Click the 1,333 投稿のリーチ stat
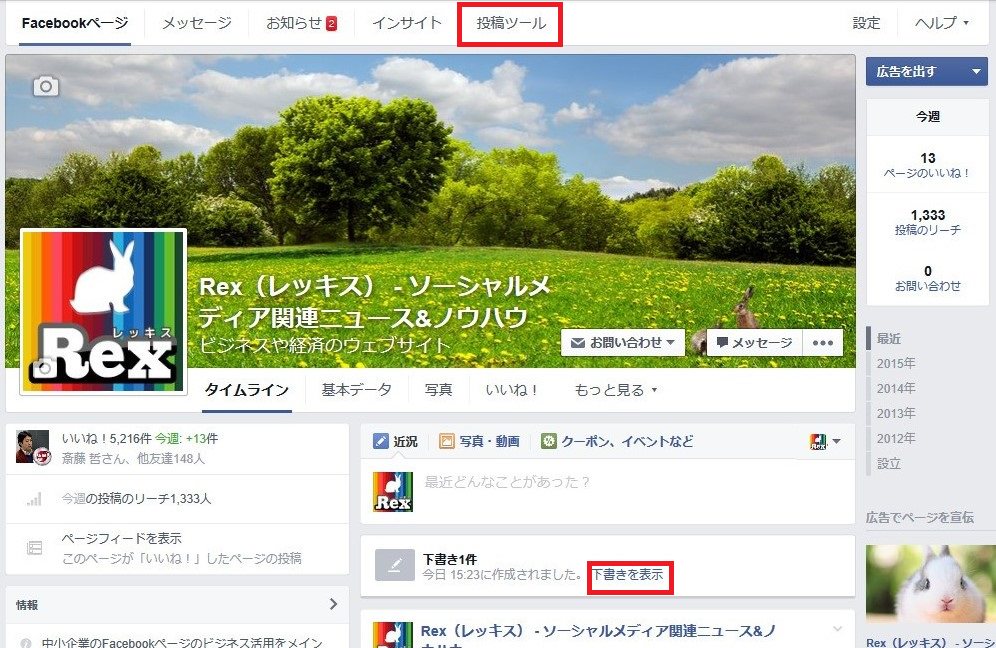This screenshot has height=648, width=996. (x=927, y=222)
